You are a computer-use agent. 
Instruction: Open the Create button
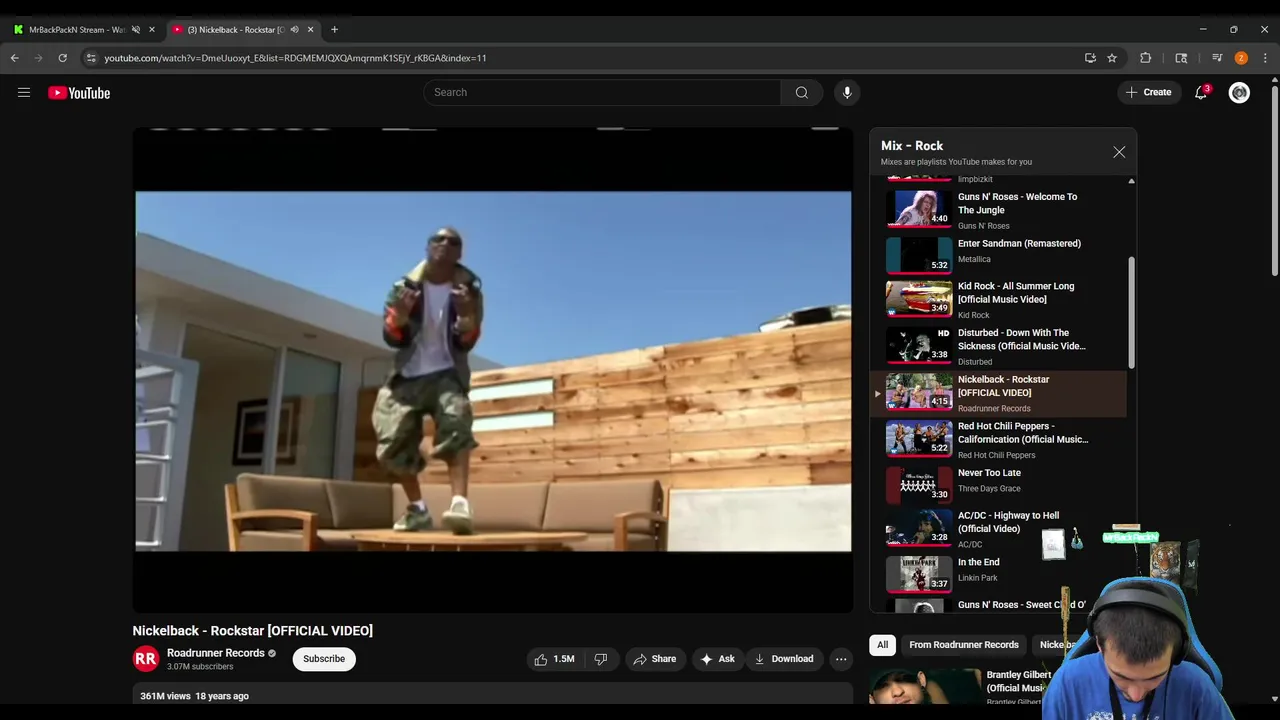click(x=1149, y=93)
